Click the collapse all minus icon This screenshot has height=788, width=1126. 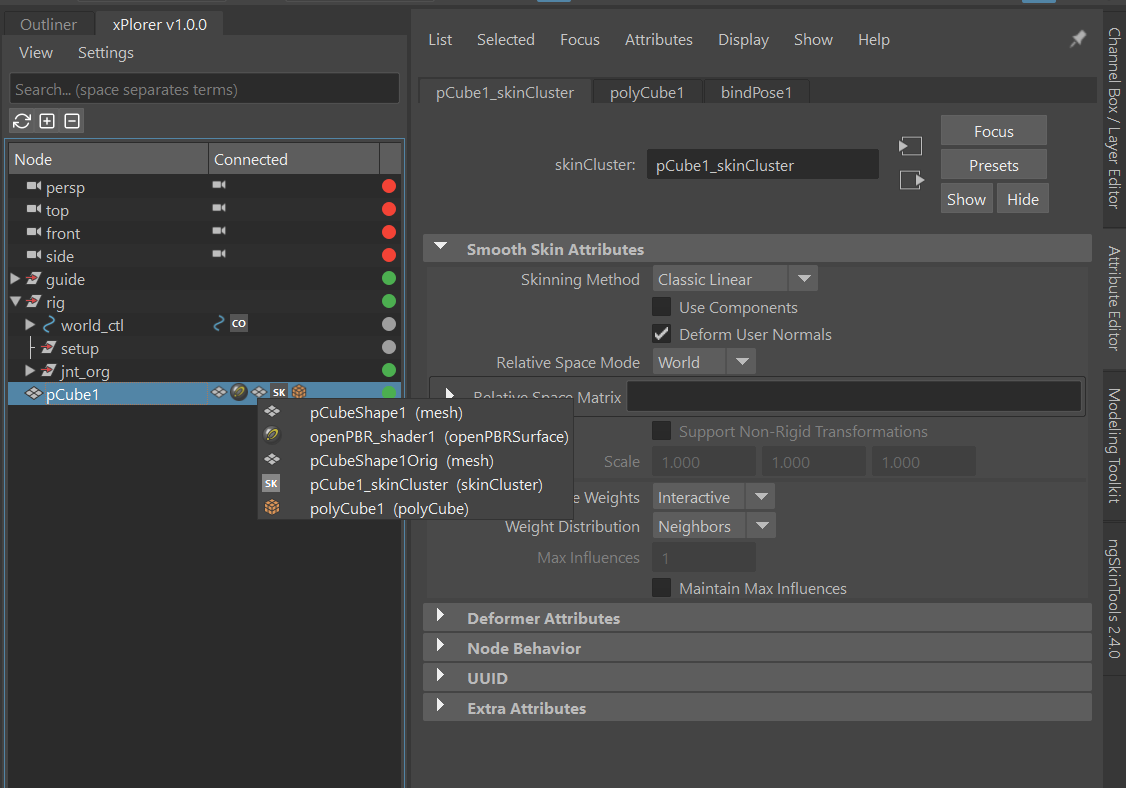72,121
